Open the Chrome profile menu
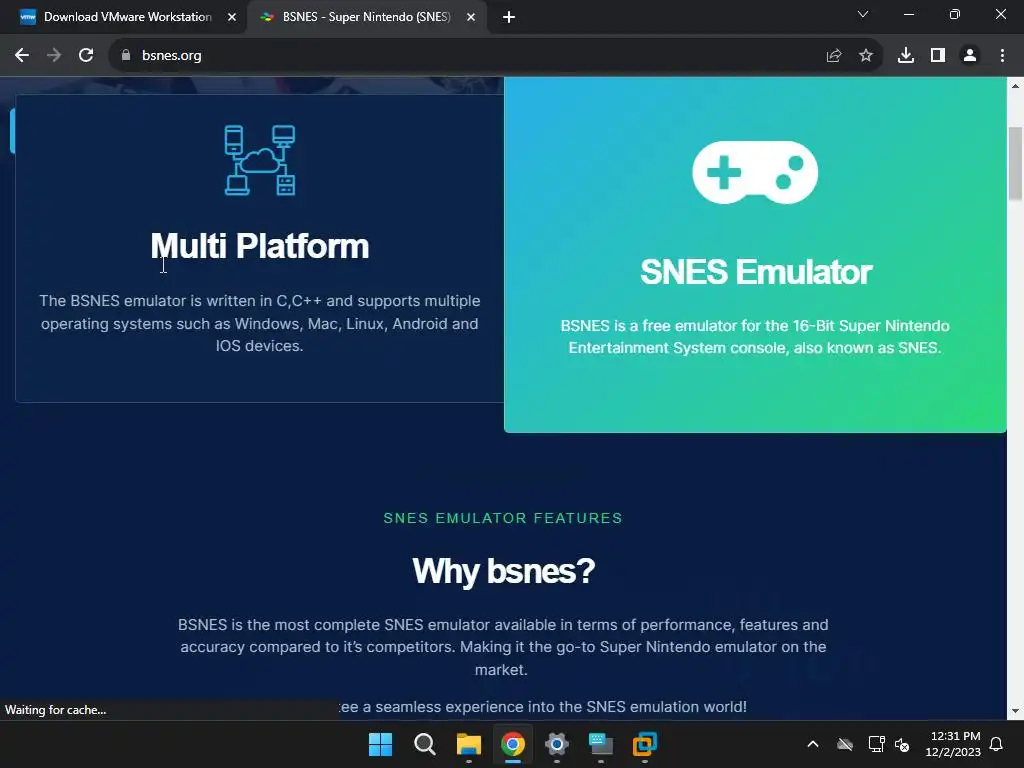Viewport: 1024px width, 768px height. (x=970, y=56)
